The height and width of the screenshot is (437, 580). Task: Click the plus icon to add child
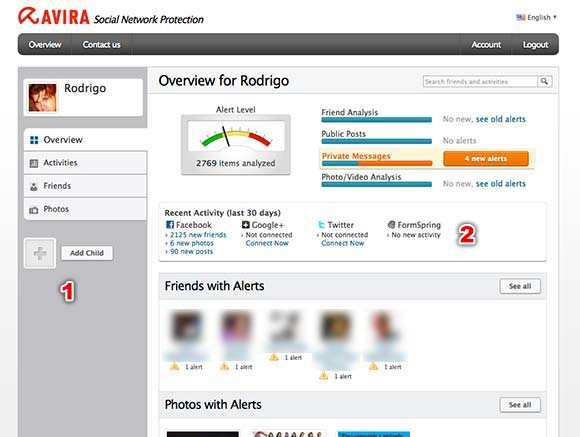pos(40,253)
